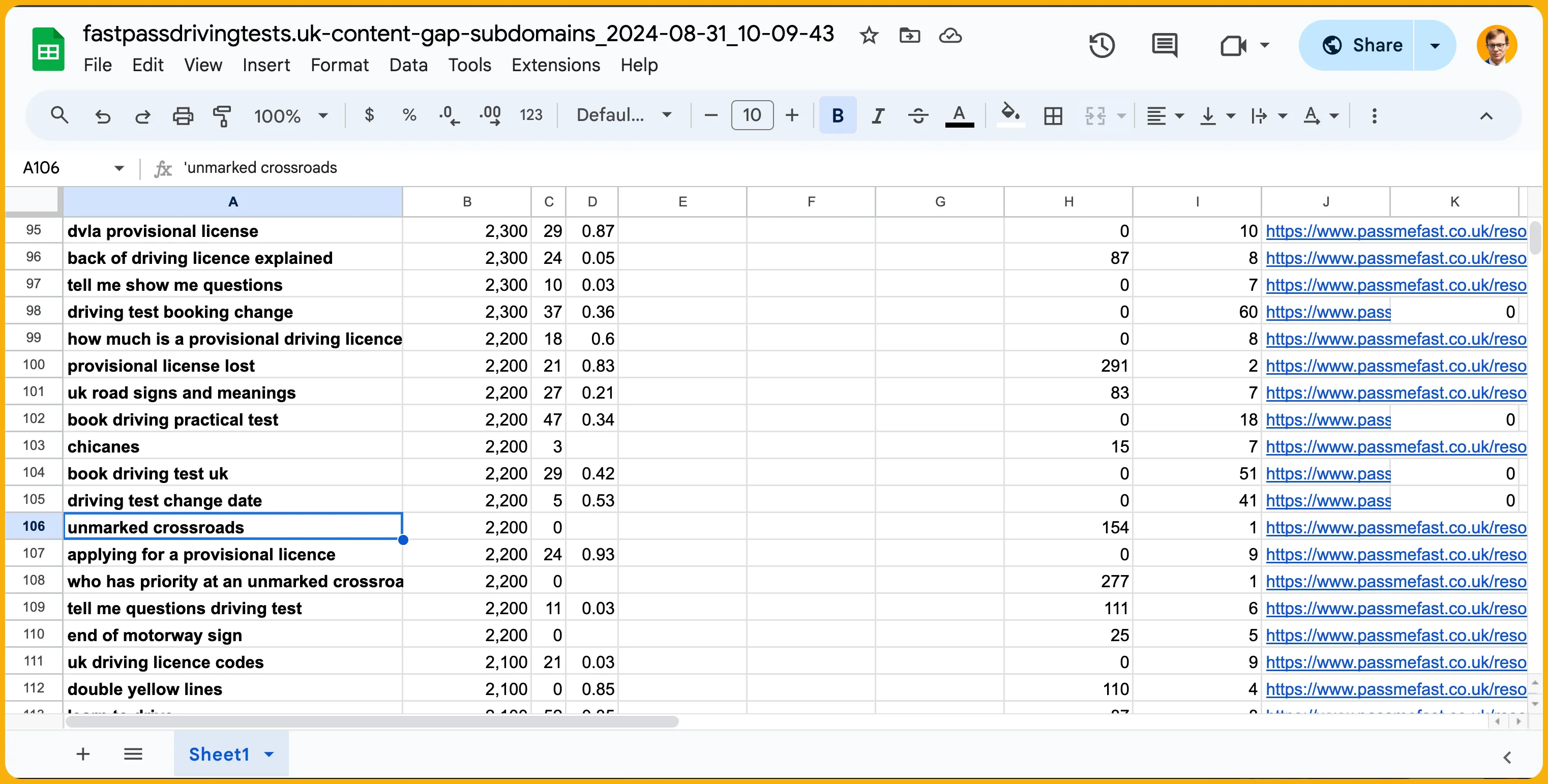Select the Sheet1 tab
Screen dimensions: 1548x784
tap(219, 754)
